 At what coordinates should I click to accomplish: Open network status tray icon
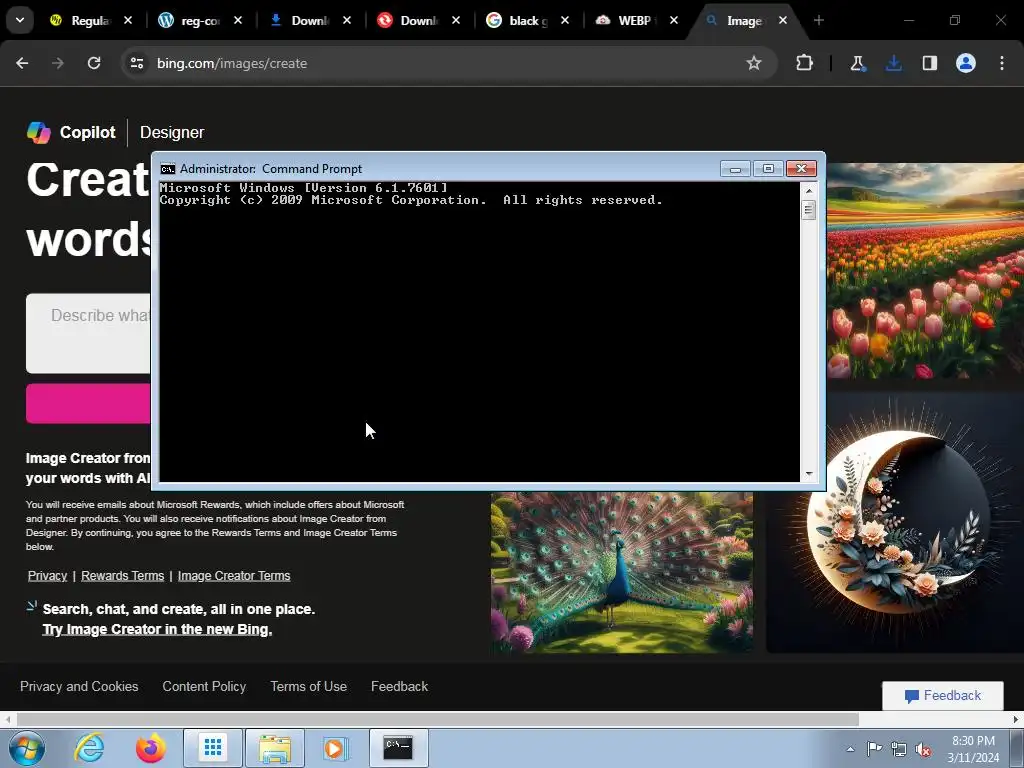pos(899,749)
